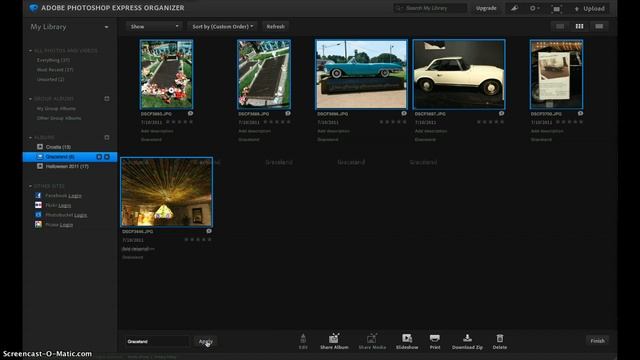Click the Facebook icon under Other Sites
This screenshot has width=640, height=360.
coord(38,196)
